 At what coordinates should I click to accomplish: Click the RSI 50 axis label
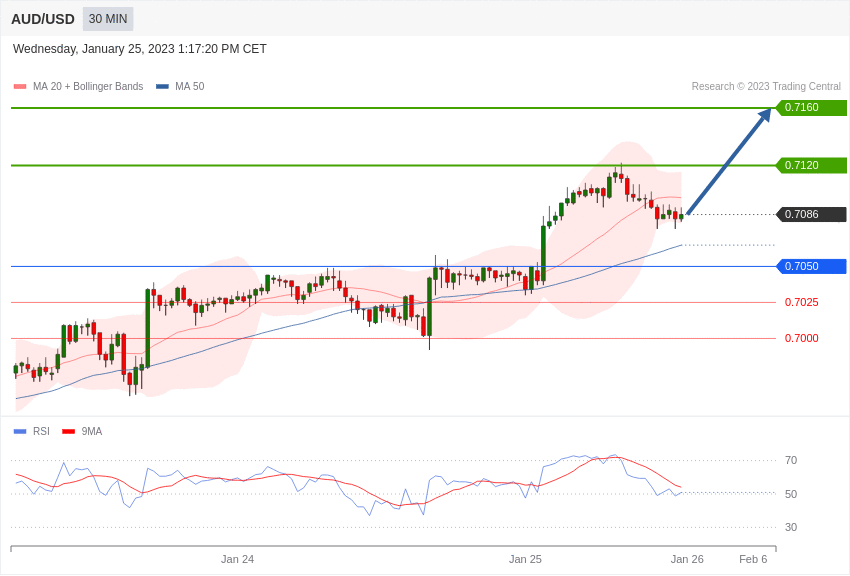click(791, 494)
